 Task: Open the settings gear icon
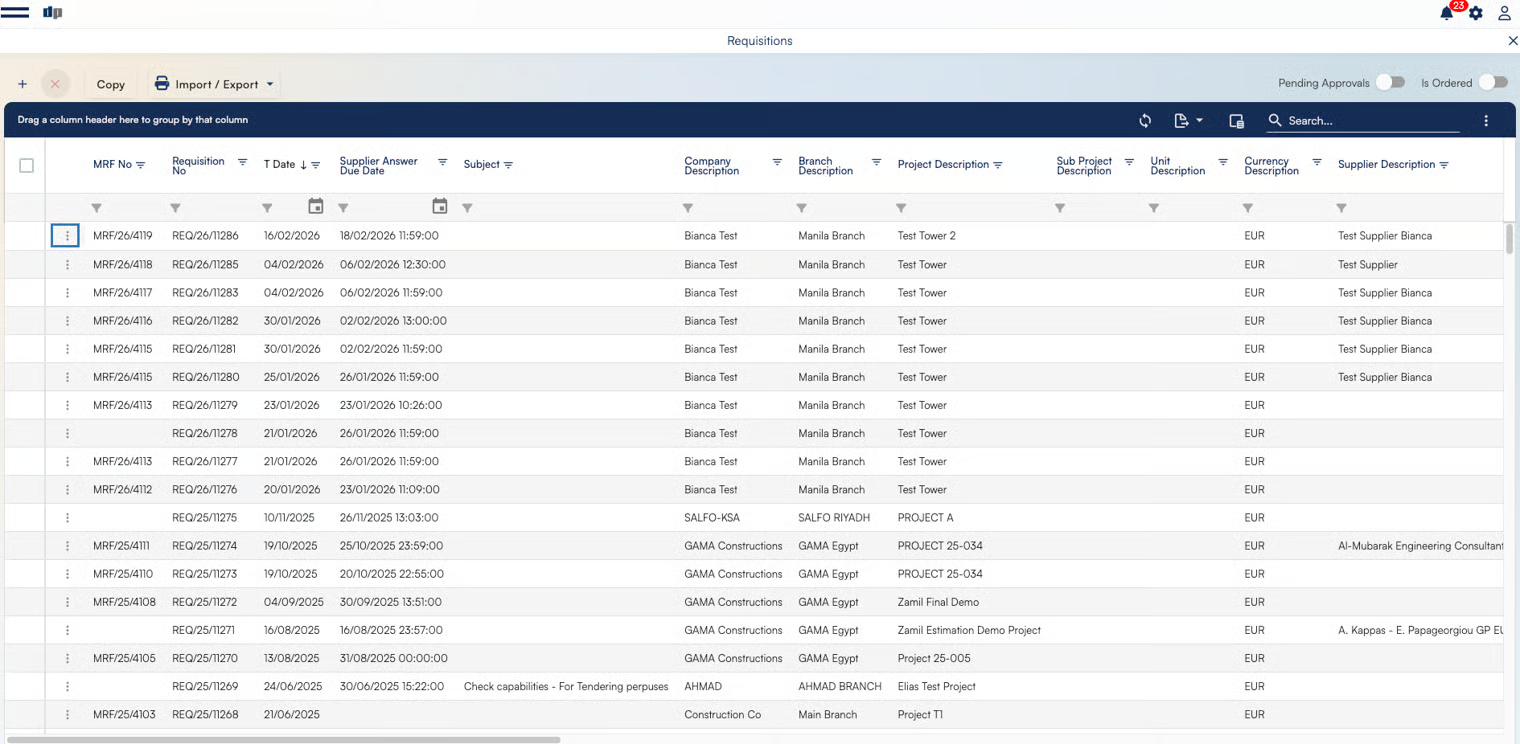coord(1476,14)
